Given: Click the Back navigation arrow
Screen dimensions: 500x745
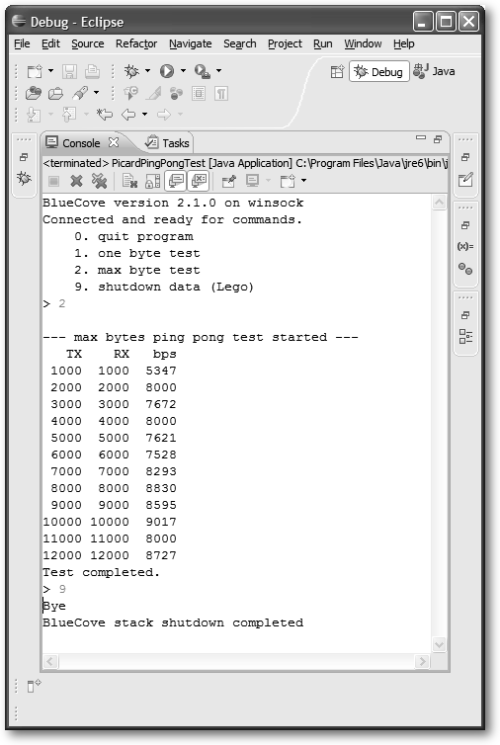Looking at the screenshot, I should [x=128, y=114].
